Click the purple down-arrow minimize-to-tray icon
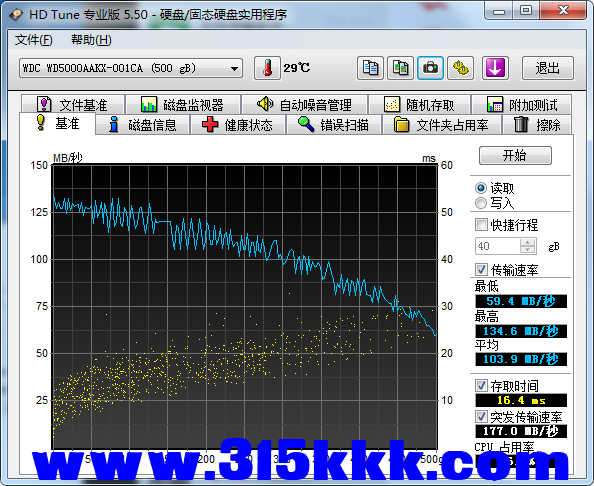This screenshot has width=594, height=486. point(495,68)
